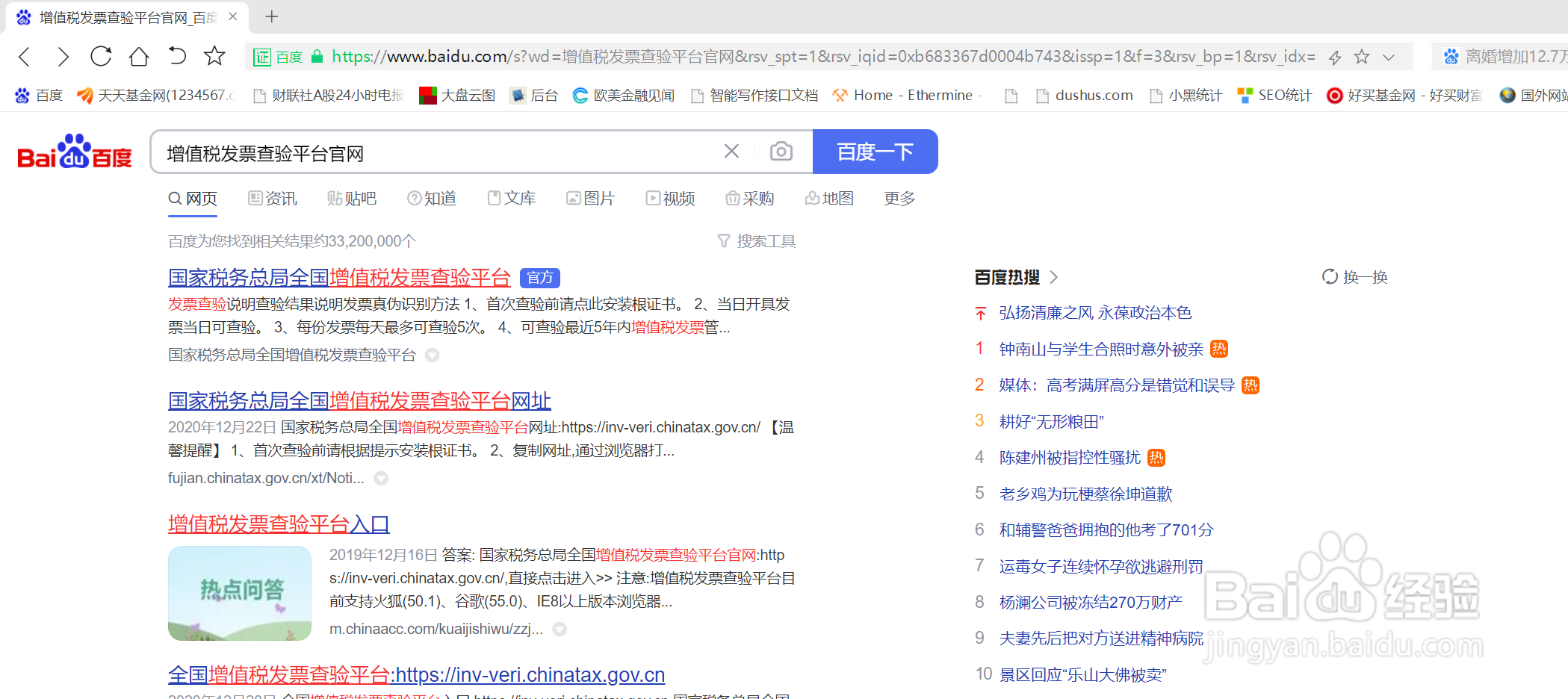Open the dushus.com bookmark
Image resolution: width=1568 pixels, height=699 pixels.
click(1085, 96)
